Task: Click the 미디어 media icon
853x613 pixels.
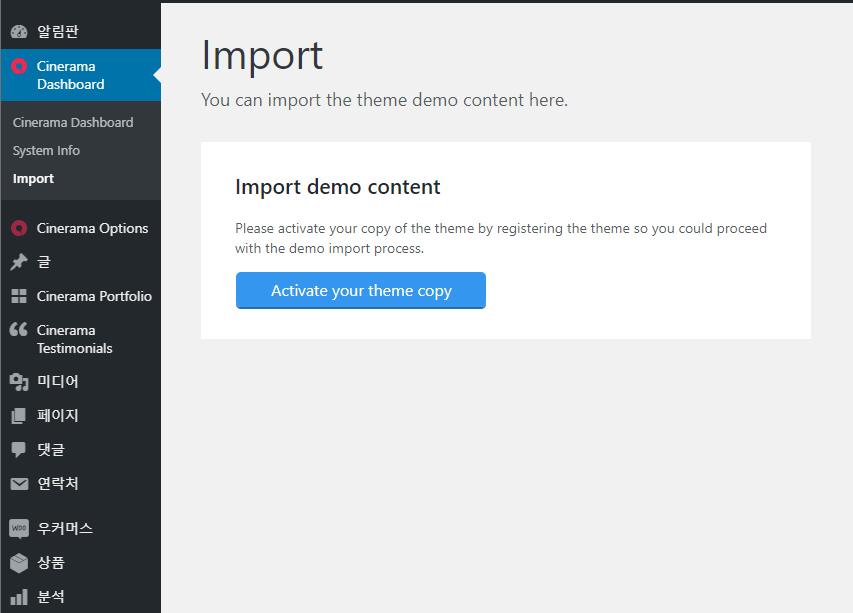Action: 19,382
